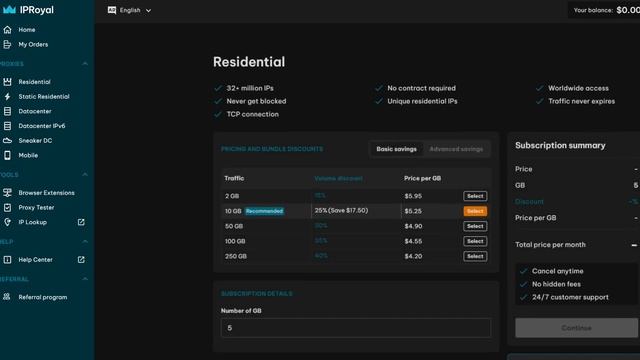
Task: Click the Volume discount column header
Action: (338, 178)
